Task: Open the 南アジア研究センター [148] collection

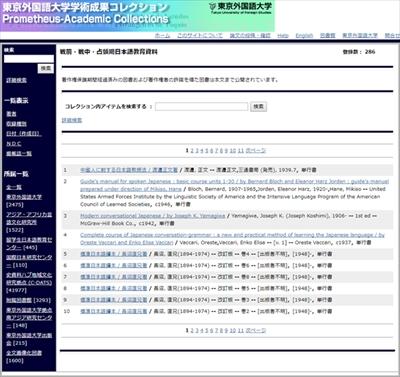Action: (x=29, y=318)
